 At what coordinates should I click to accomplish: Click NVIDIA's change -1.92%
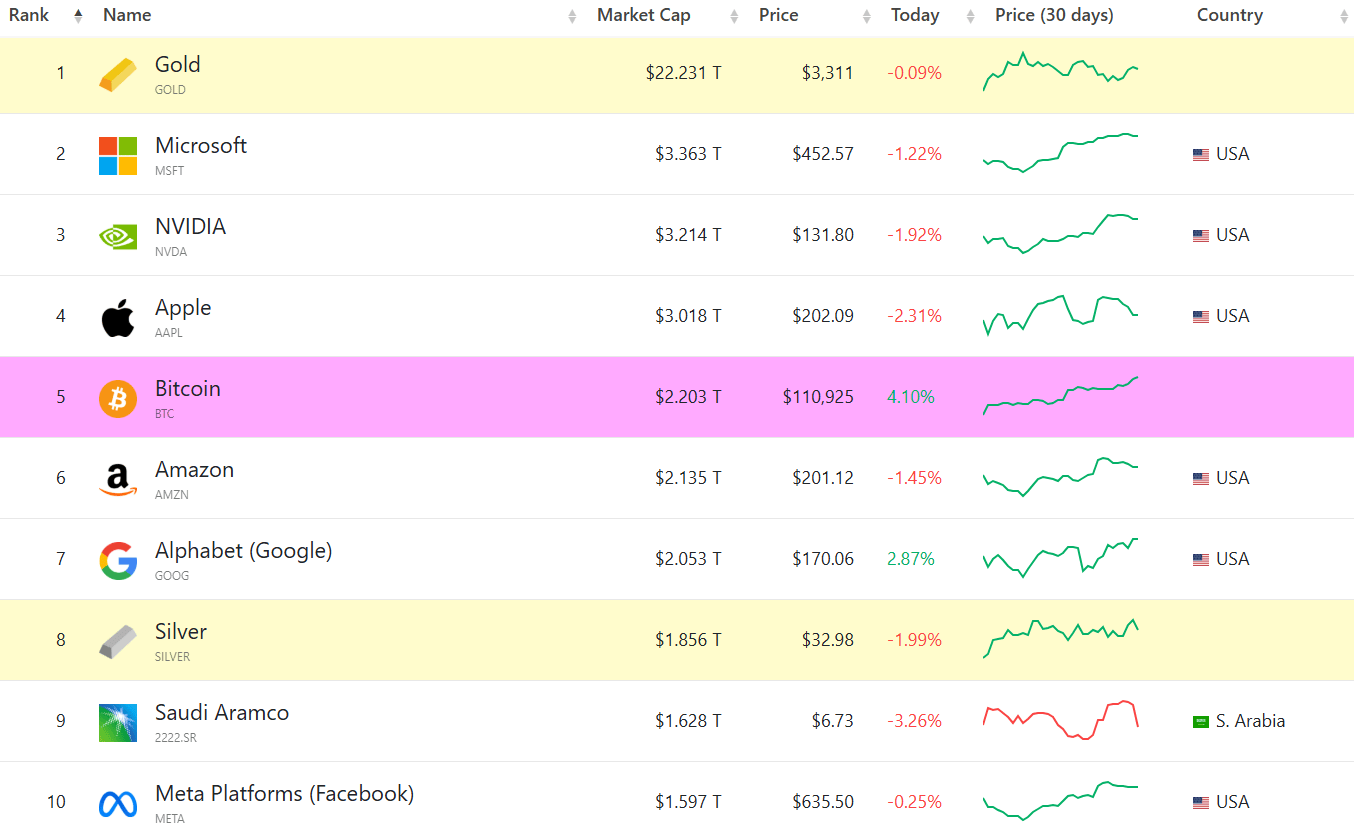pos(914,235)
